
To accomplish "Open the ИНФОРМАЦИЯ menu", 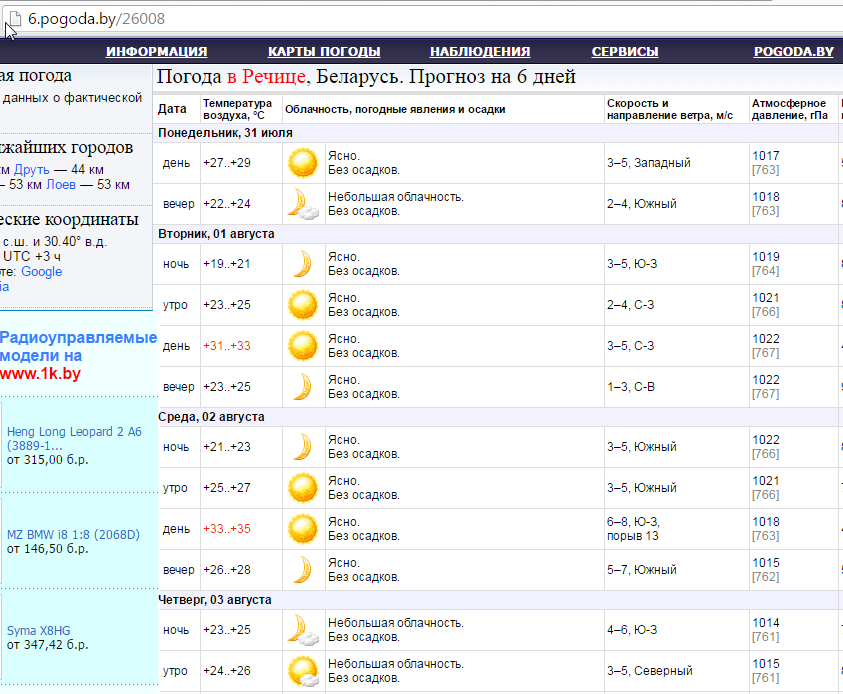I will 157,52.
